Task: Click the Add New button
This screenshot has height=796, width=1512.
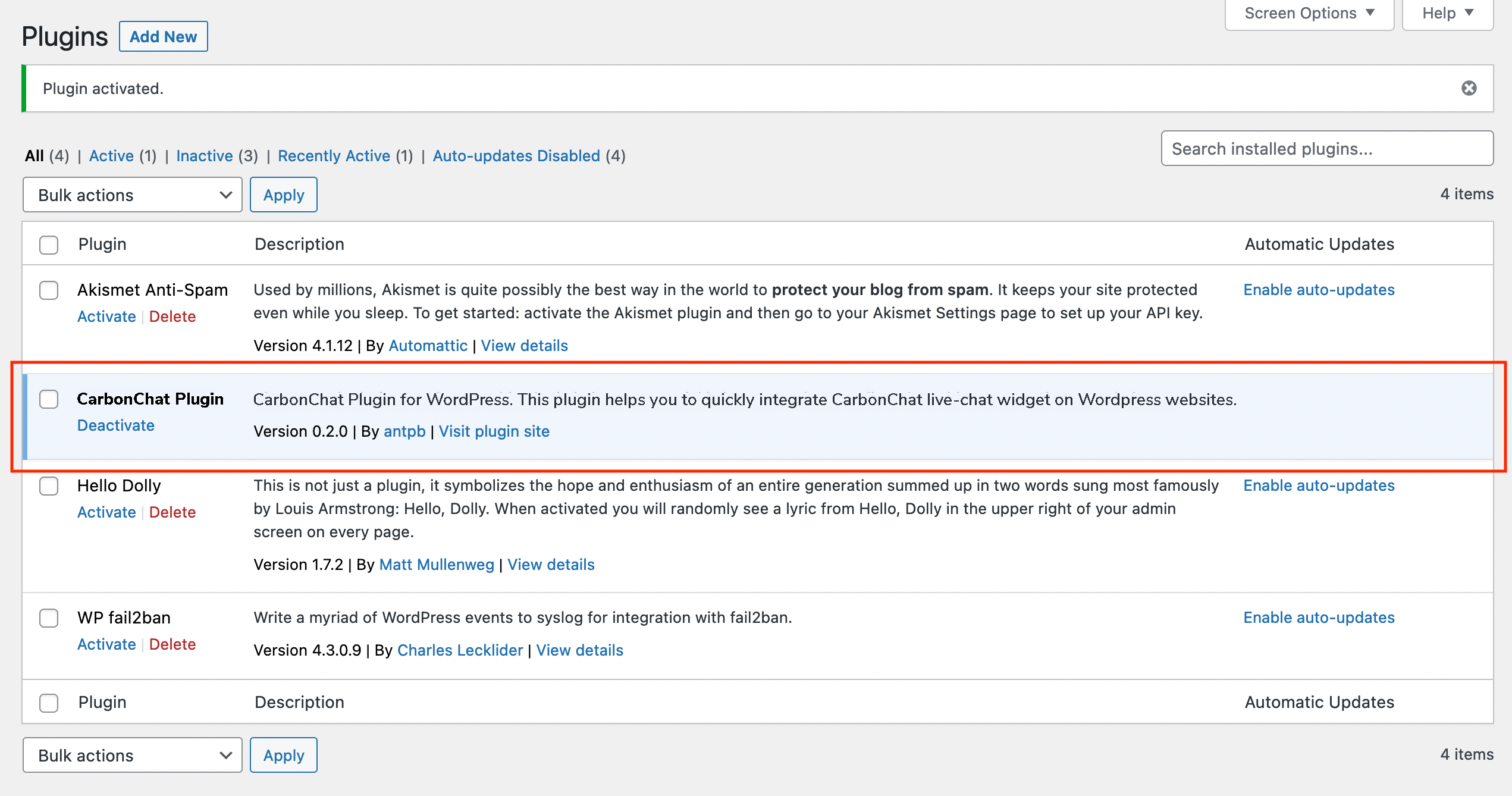Action: point(163,37)
